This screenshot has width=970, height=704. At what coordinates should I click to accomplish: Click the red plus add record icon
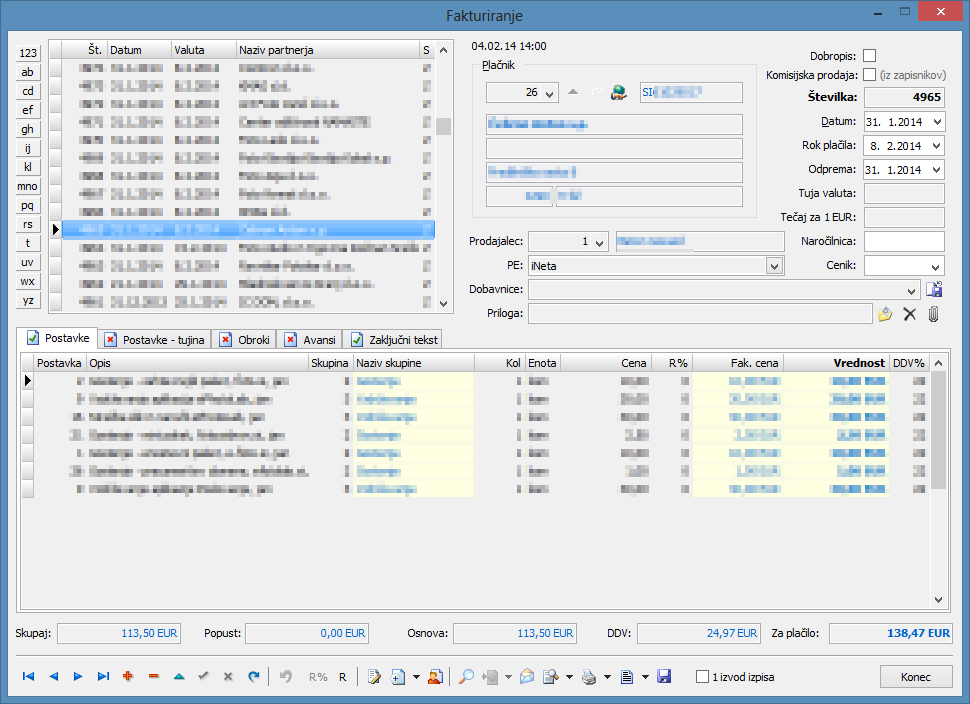point(128,677)
